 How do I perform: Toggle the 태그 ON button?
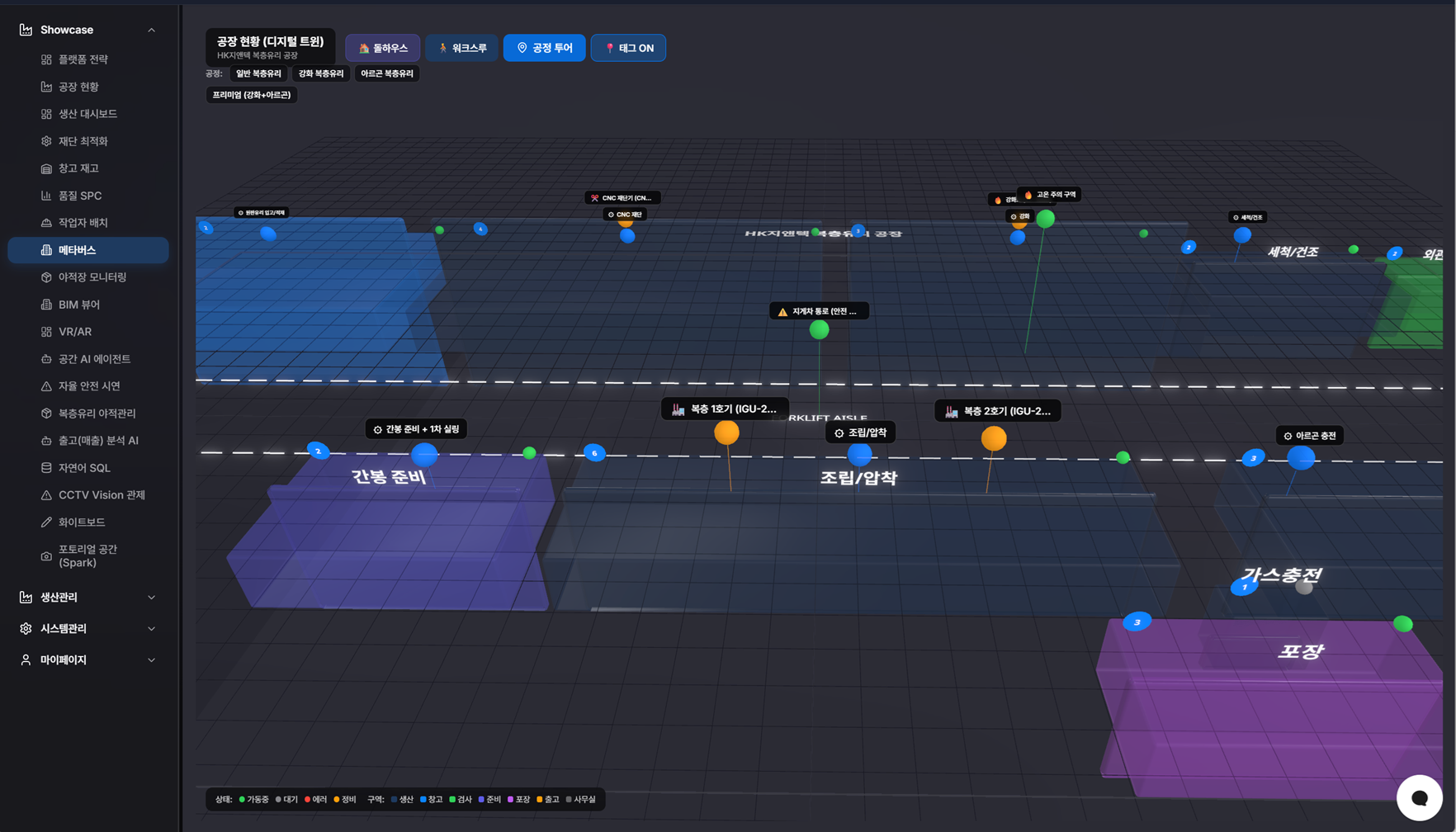(629, 48)
